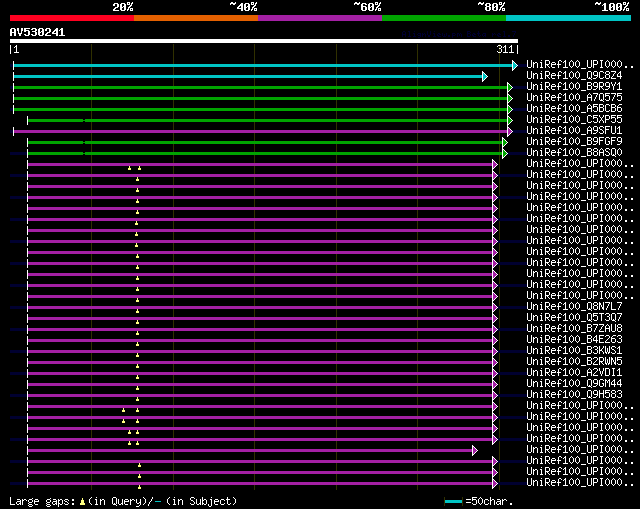The width and height of the screenshot is (640, 509).
Task: Click the green arrowhead of the B9R9Y1 alignment
Action: [510, 87]
